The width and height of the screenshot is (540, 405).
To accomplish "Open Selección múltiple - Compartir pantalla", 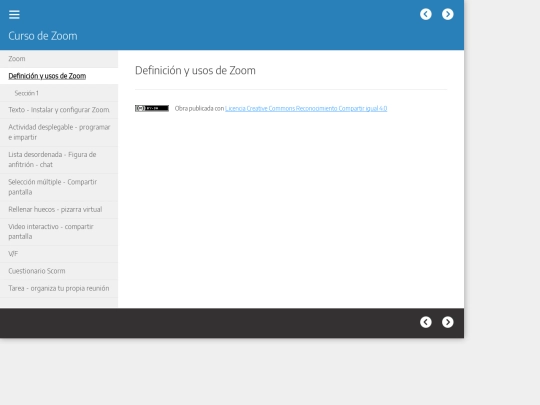I will (x=59, y=187).
